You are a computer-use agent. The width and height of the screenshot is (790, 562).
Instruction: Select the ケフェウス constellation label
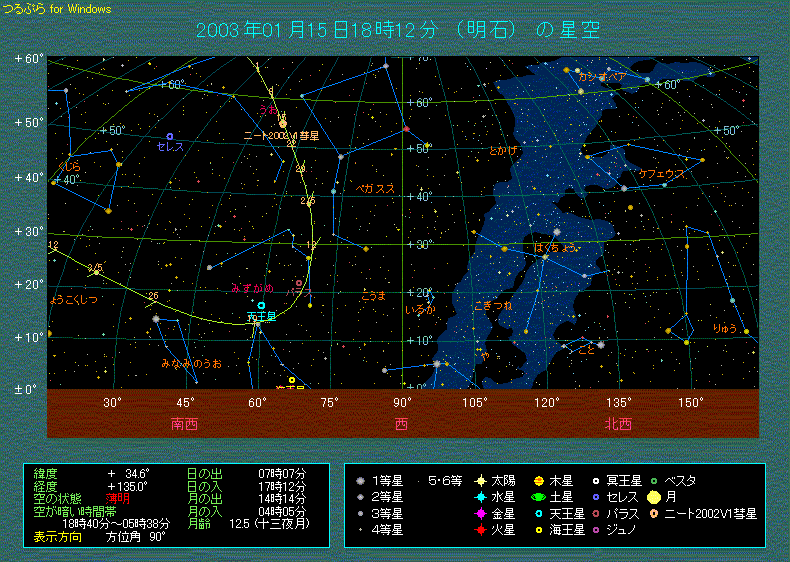[662, 173]
